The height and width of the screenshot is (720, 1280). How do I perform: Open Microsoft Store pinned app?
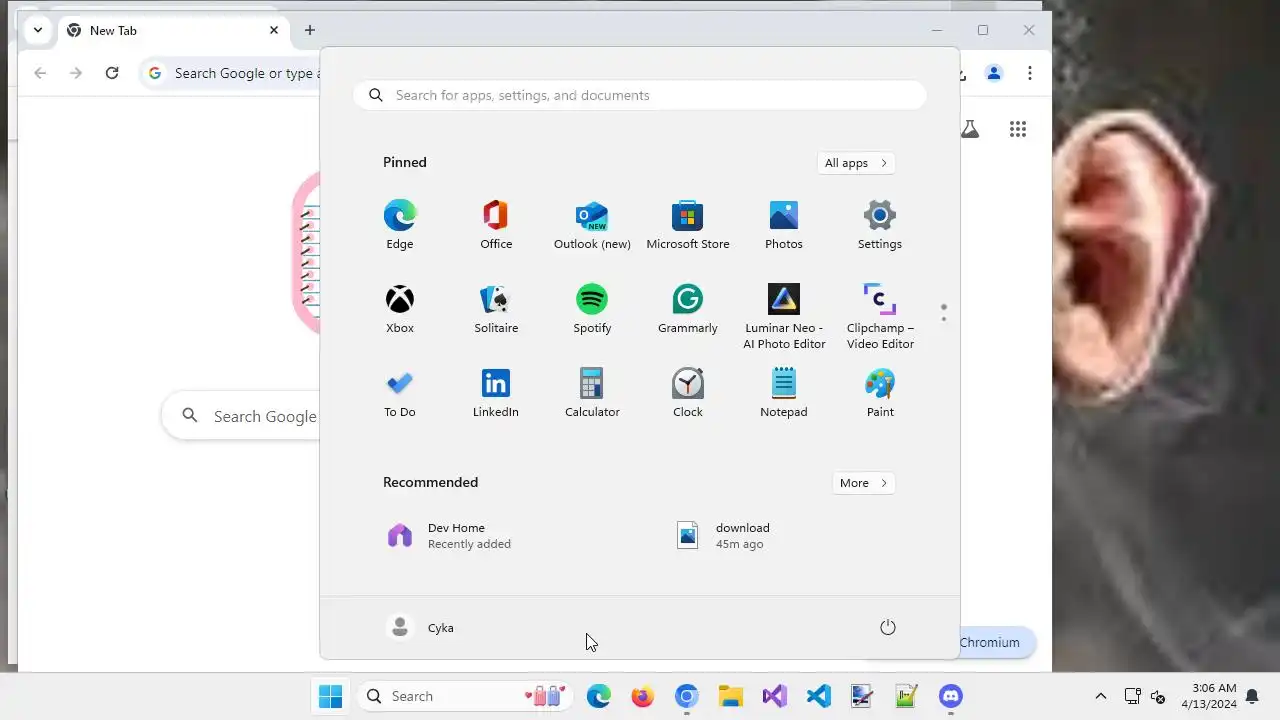click(688, 225)
